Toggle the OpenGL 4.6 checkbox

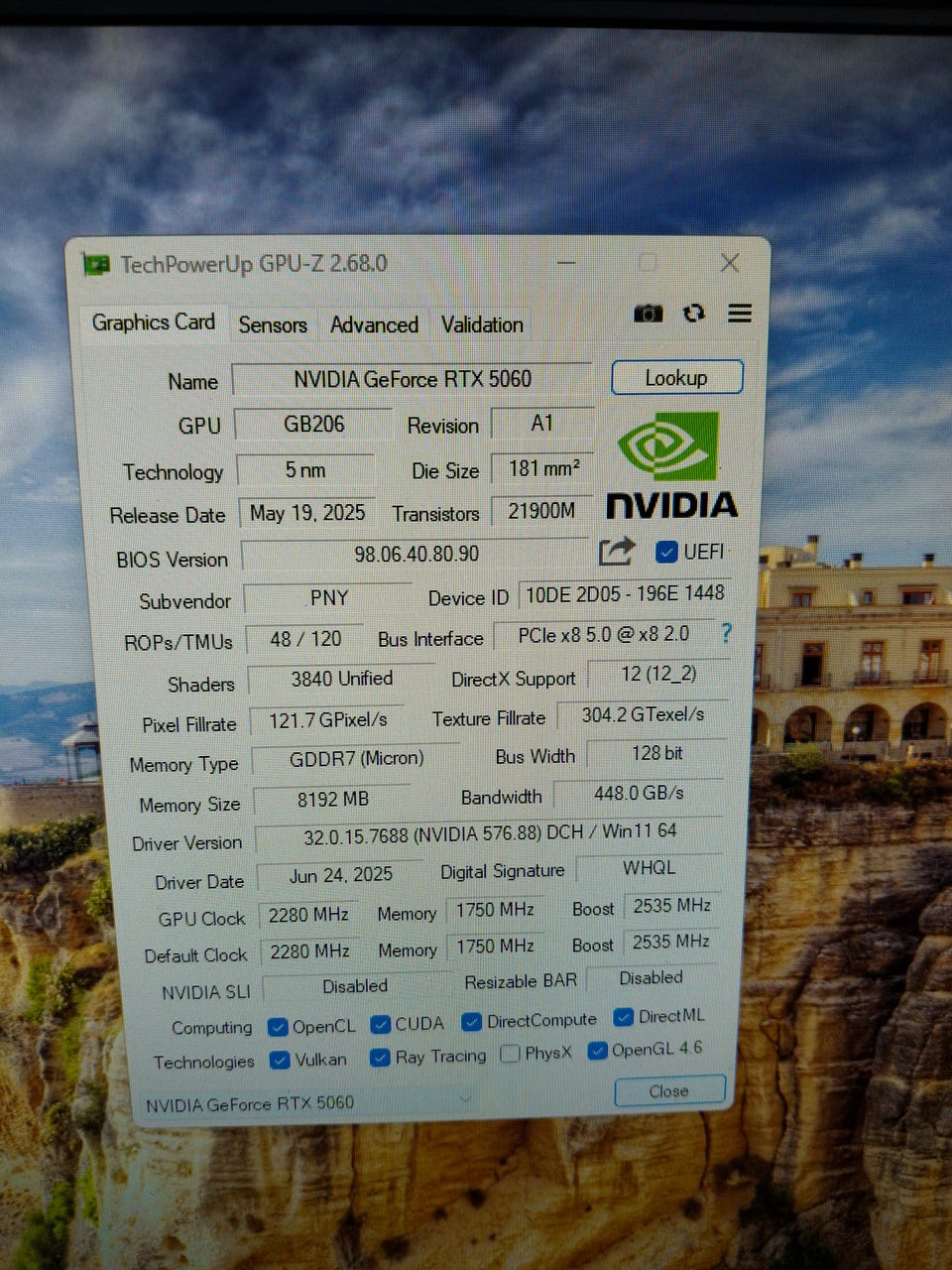click(x=597, y=1051)
